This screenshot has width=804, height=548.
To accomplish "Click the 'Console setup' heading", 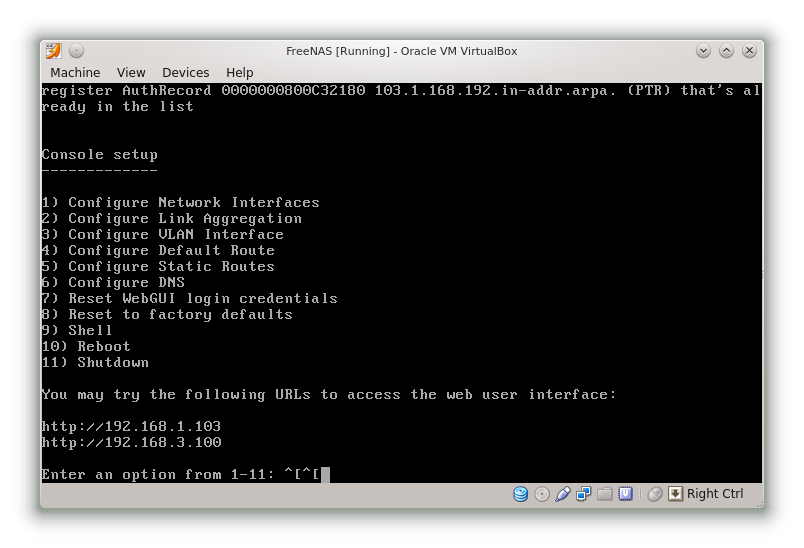I will [x=99, y=154].
